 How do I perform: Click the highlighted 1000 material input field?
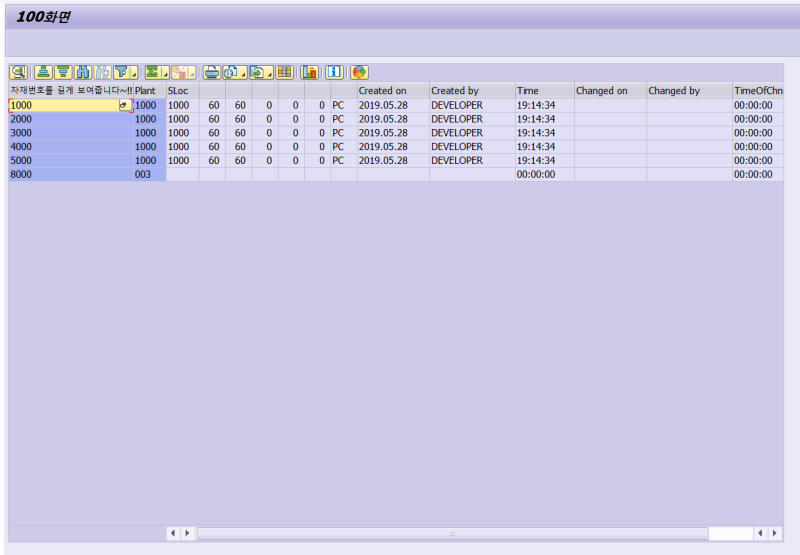coord(64,105)
